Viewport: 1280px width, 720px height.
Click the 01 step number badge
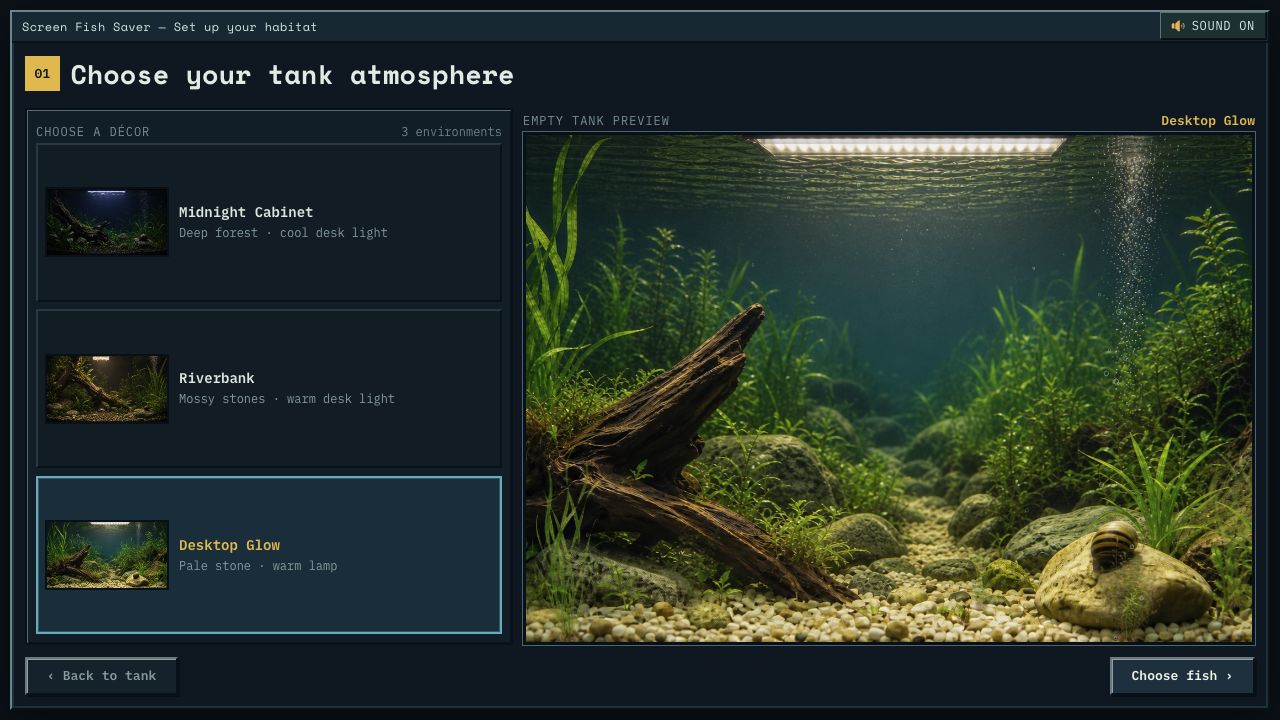[42, 74]
